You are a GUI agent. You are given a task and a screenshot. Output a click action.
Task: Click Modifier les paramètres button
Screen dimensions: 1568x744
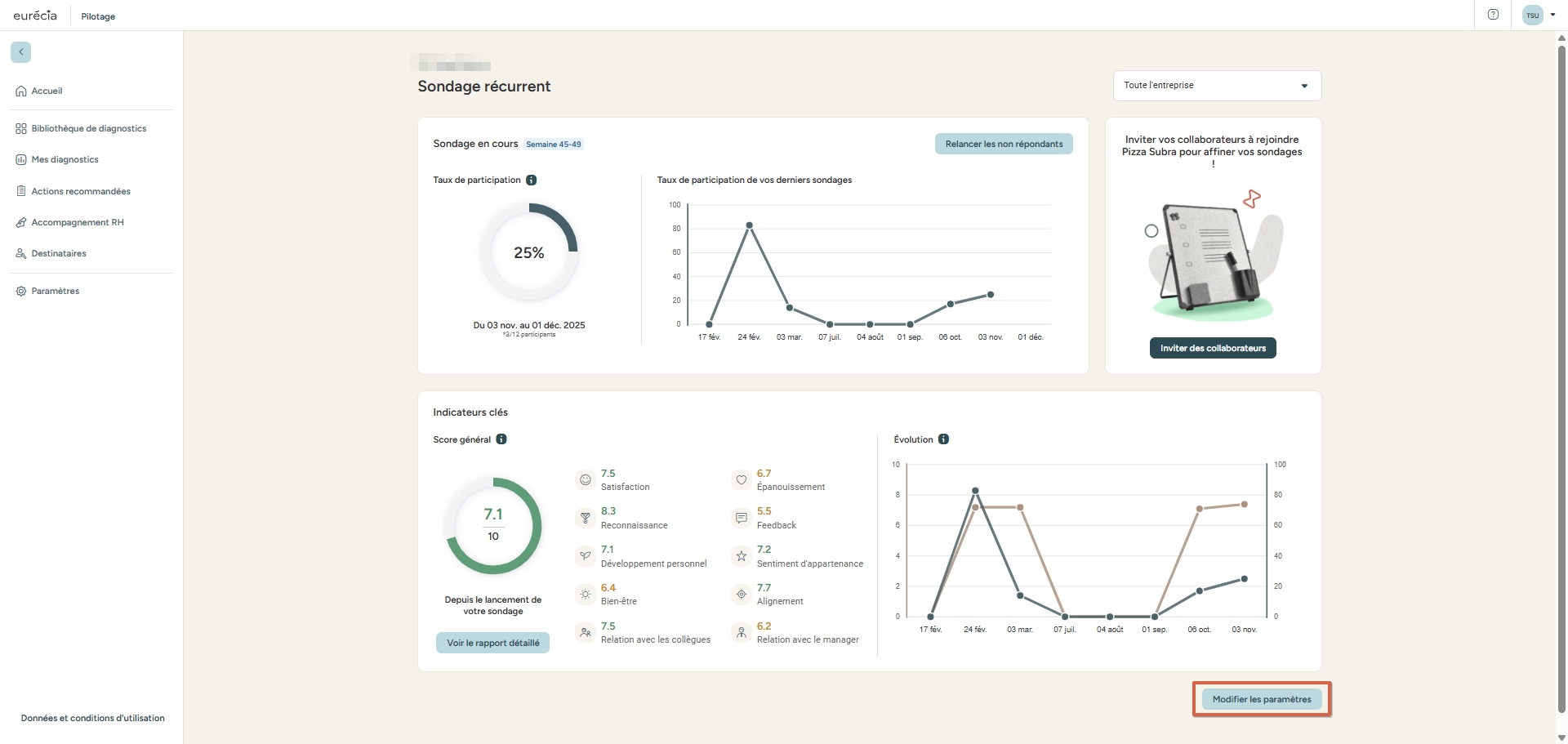(1261, 700)
